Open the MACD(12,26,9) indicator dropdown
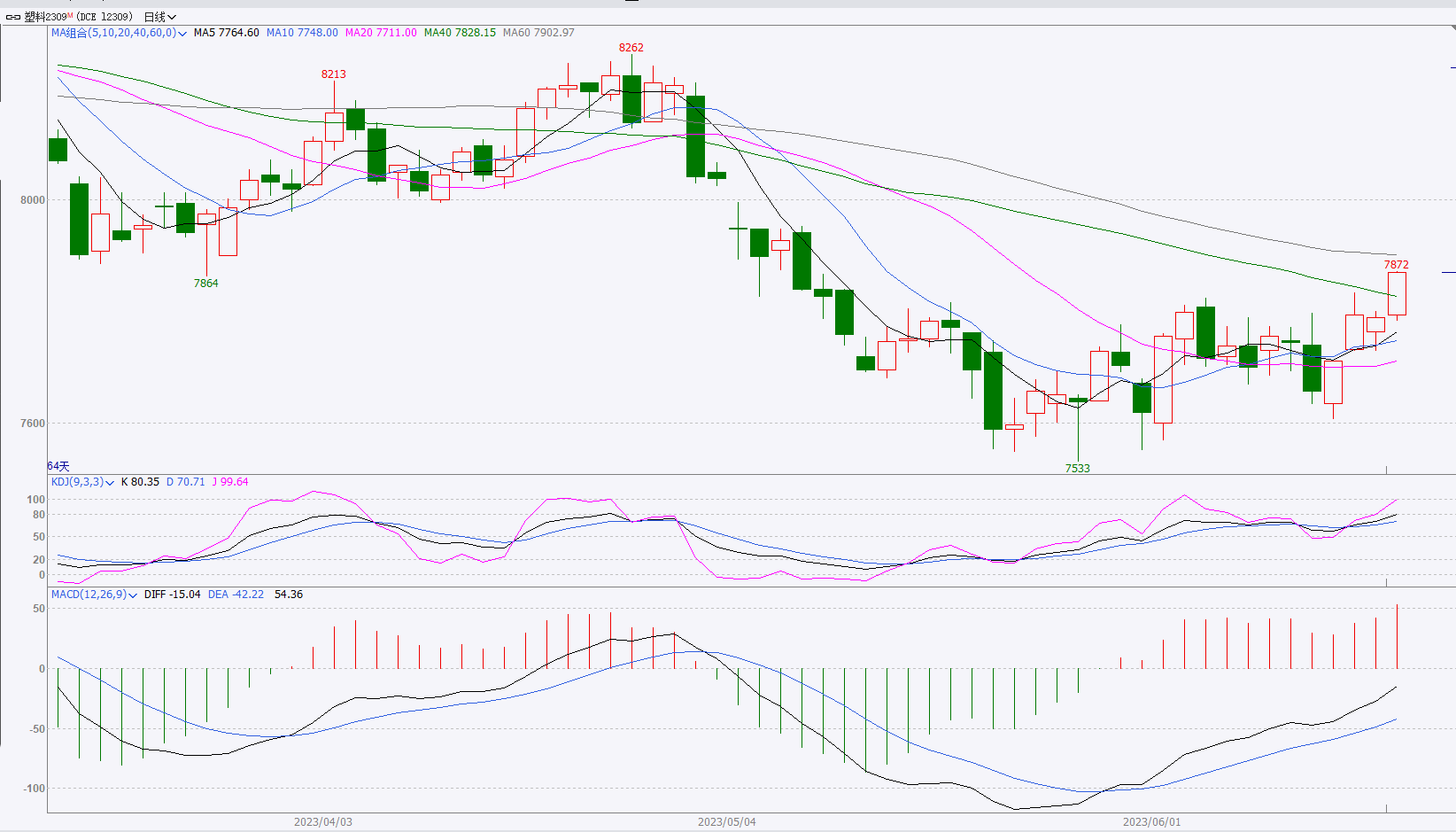1456x832 pixels. (x=133, y=595)
